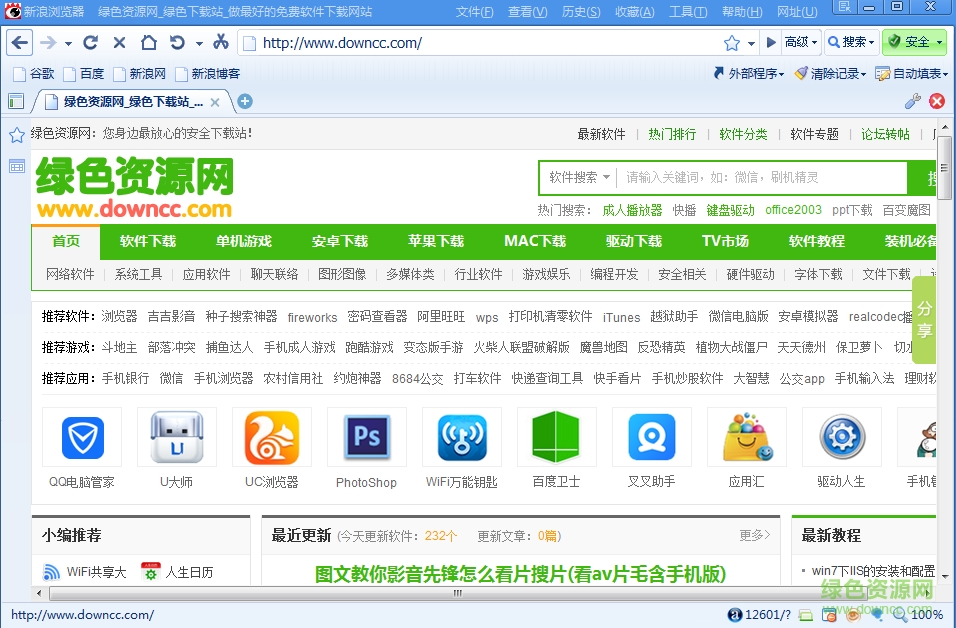Go to the home page icon

pos(148,43)
